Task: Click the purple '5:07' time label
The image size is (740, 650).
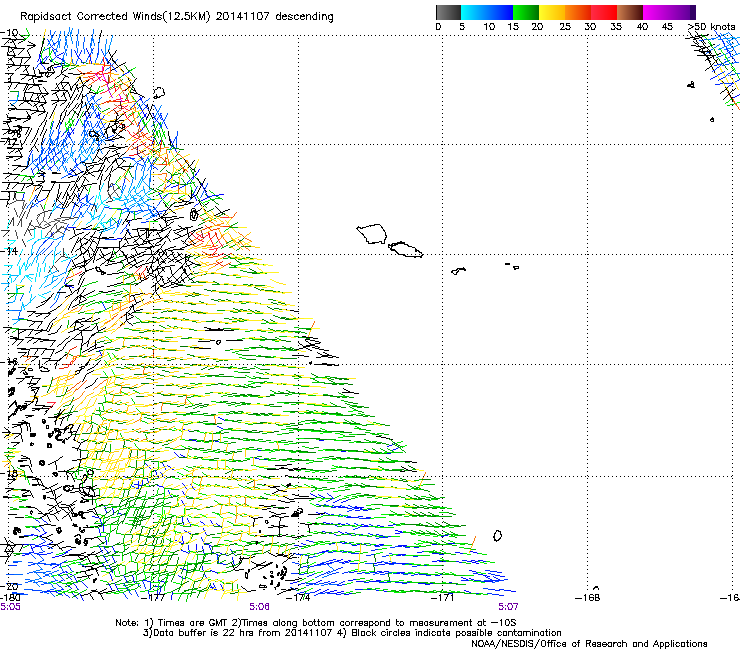Action: [508, 607]
